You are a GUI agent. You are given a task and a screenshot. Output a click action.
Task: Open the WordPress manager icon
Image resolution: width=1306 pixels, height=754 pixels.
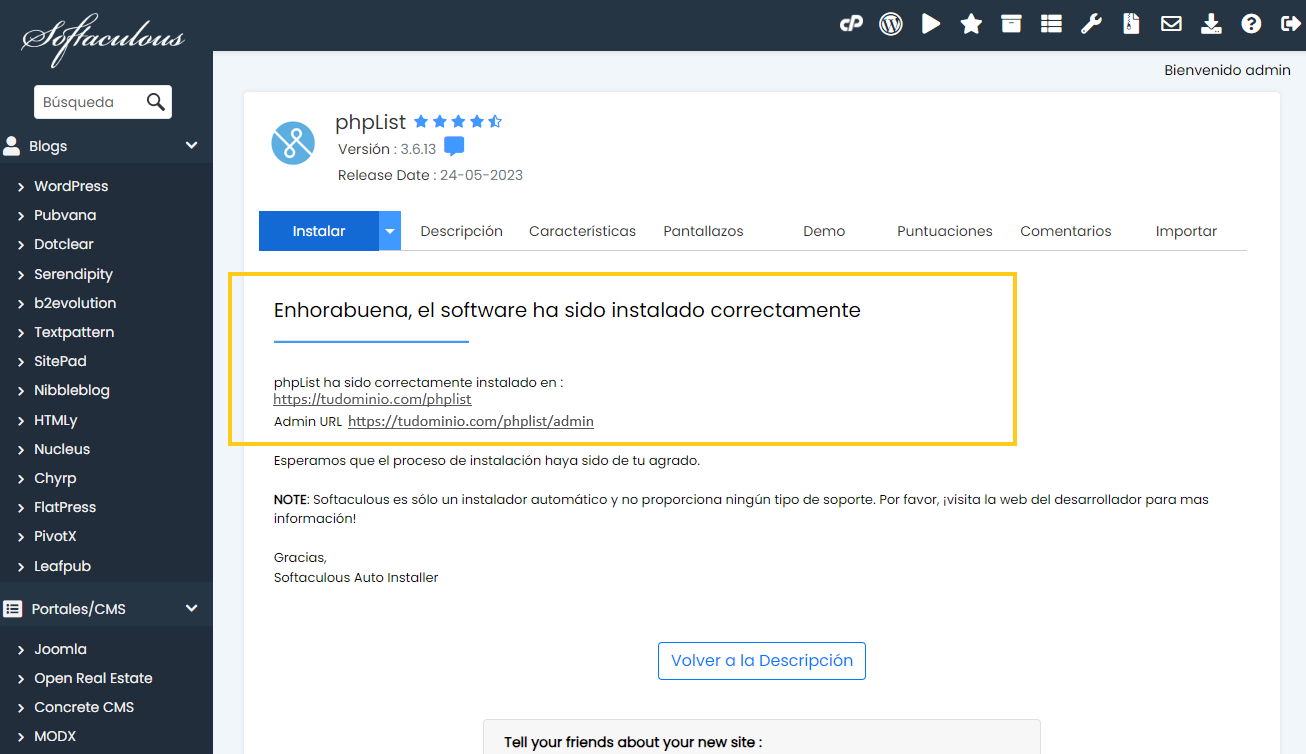point(891,24)
